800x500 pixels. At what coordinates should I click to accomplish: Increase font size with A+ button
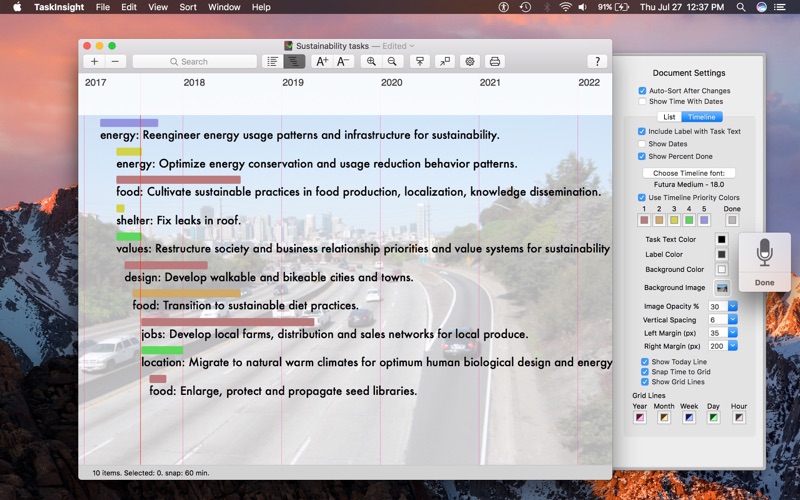[x=321, y=61]
